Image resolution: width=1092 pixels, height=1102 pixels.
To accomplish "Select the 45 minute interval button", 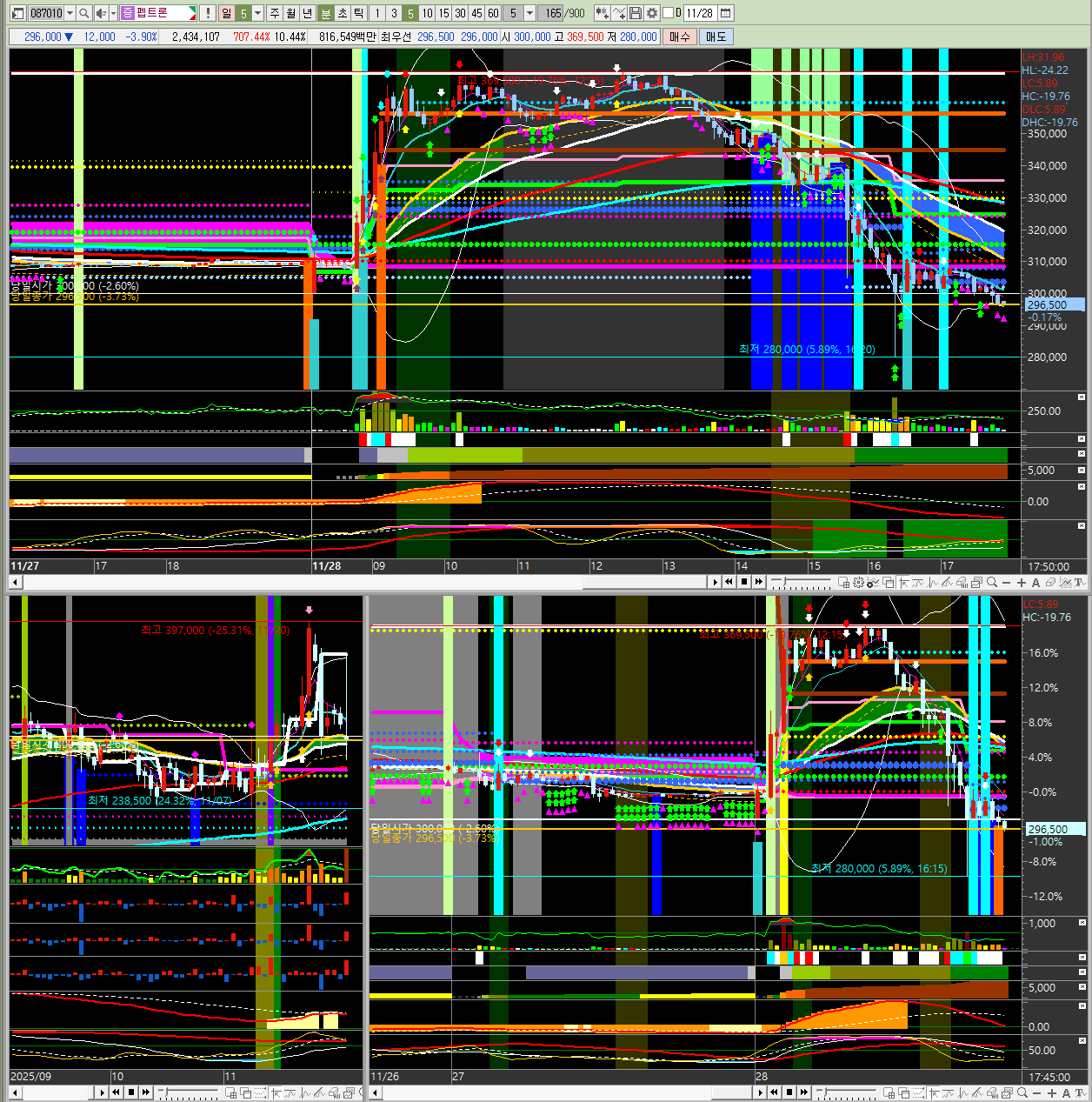I will tap(476, 13).
